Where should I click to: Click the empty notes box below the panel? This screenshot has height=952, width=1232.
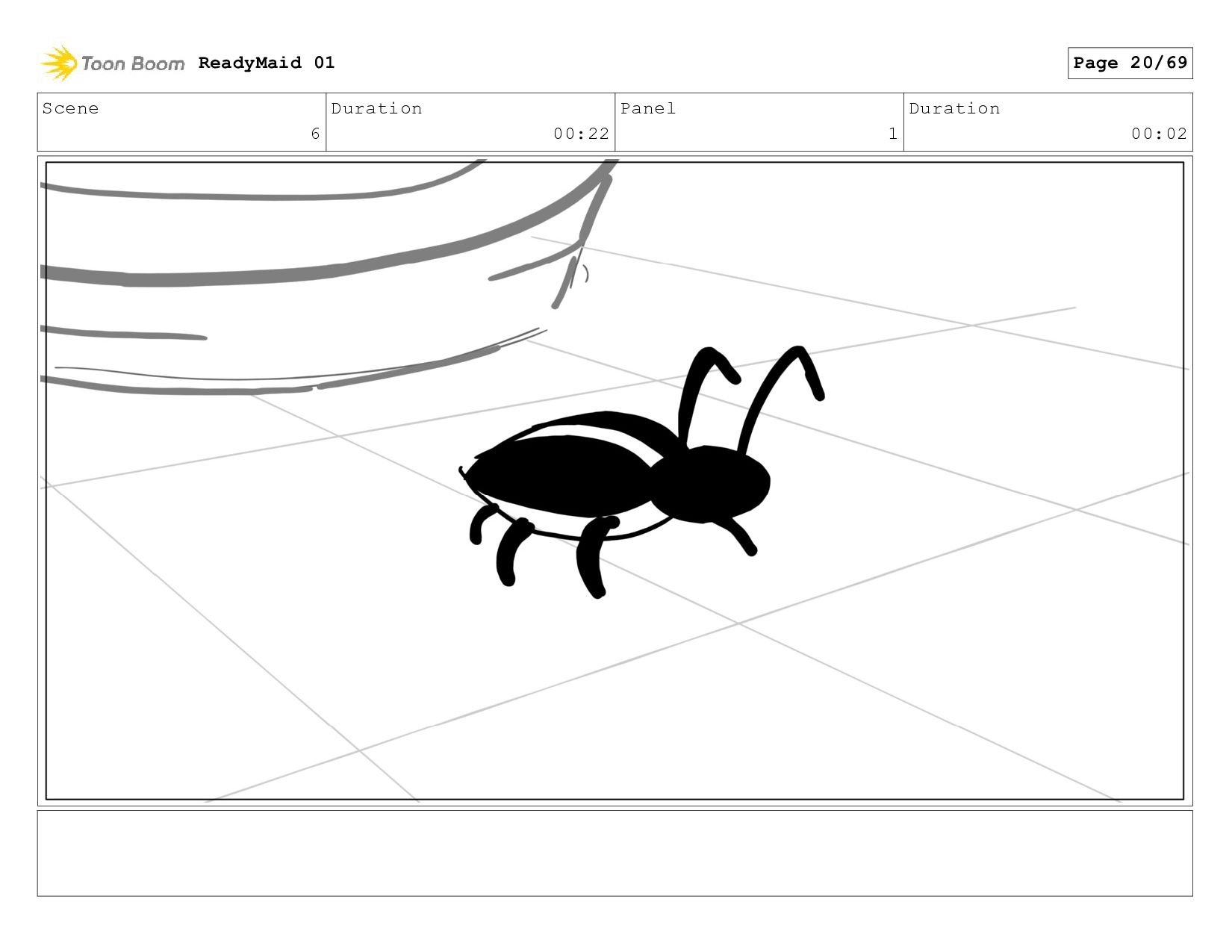[x=615, y=853]
